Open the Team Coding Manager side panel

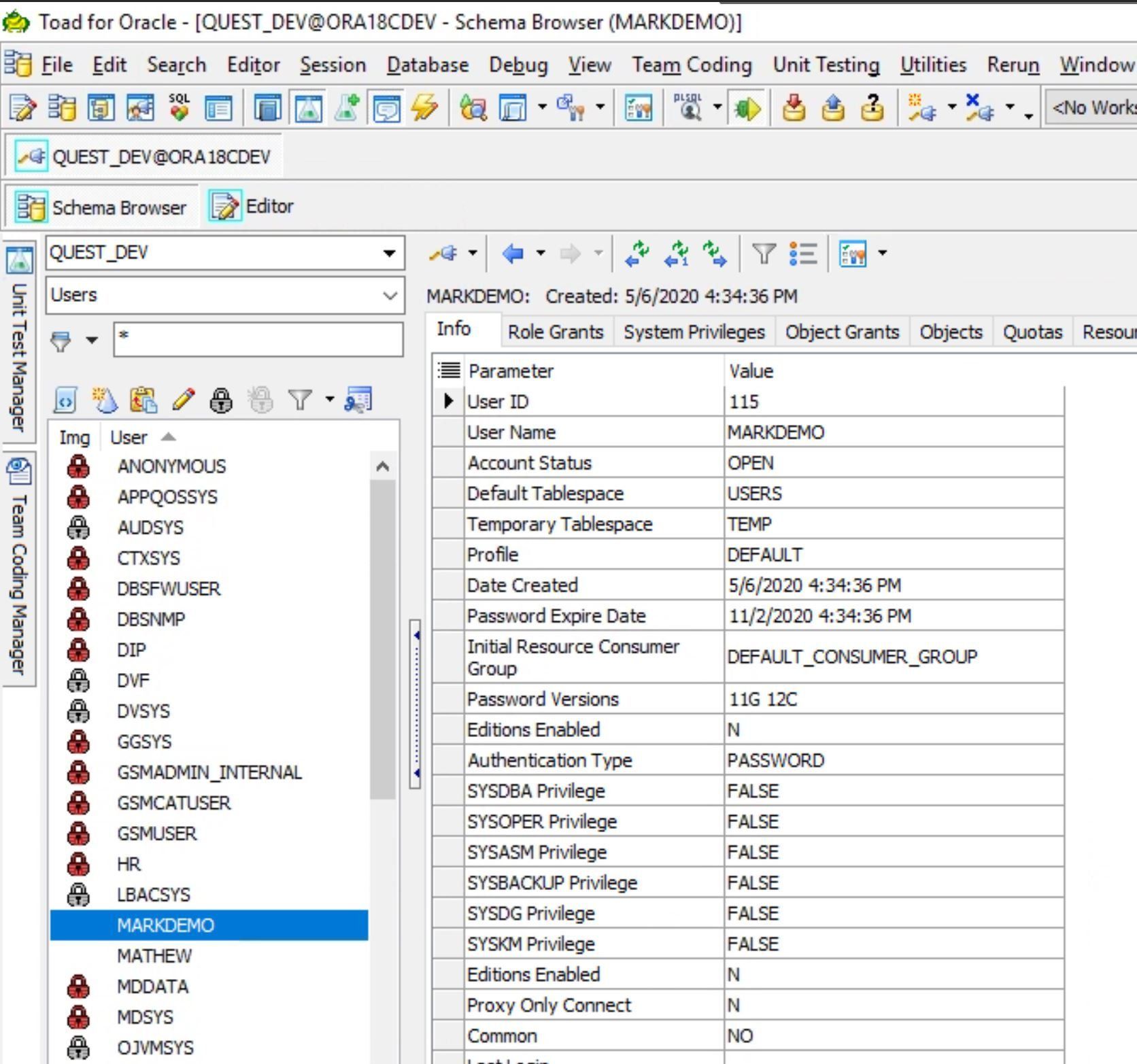point(20,570)
